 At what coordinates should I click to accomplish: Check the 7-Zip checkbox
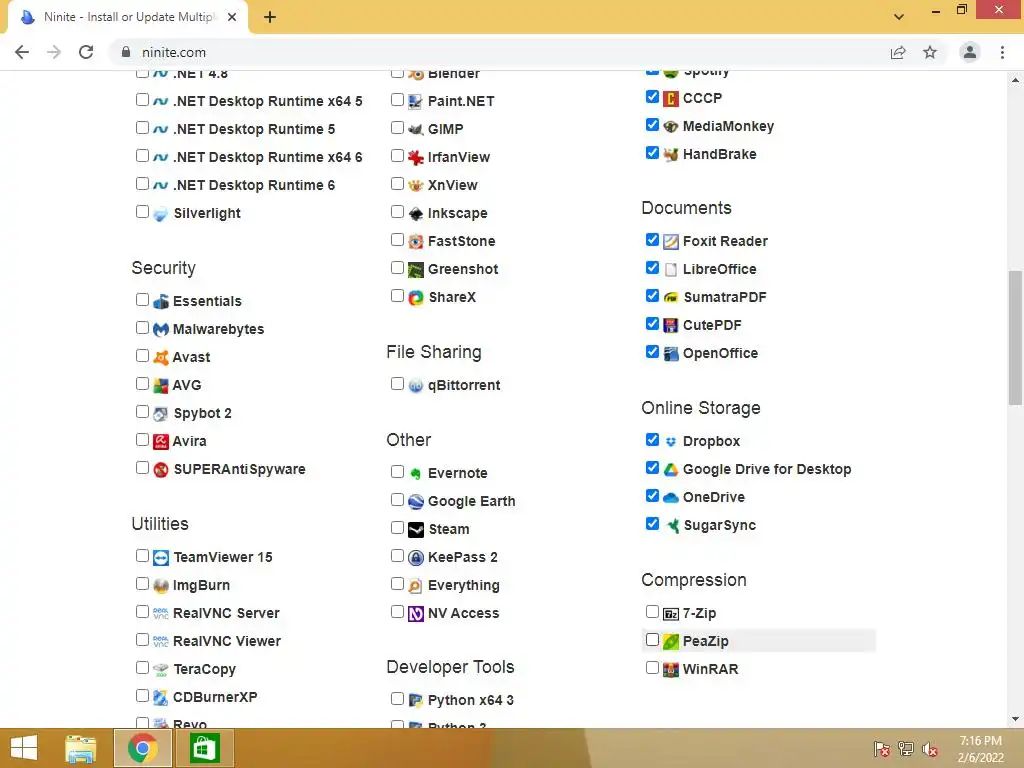point(652,612)
